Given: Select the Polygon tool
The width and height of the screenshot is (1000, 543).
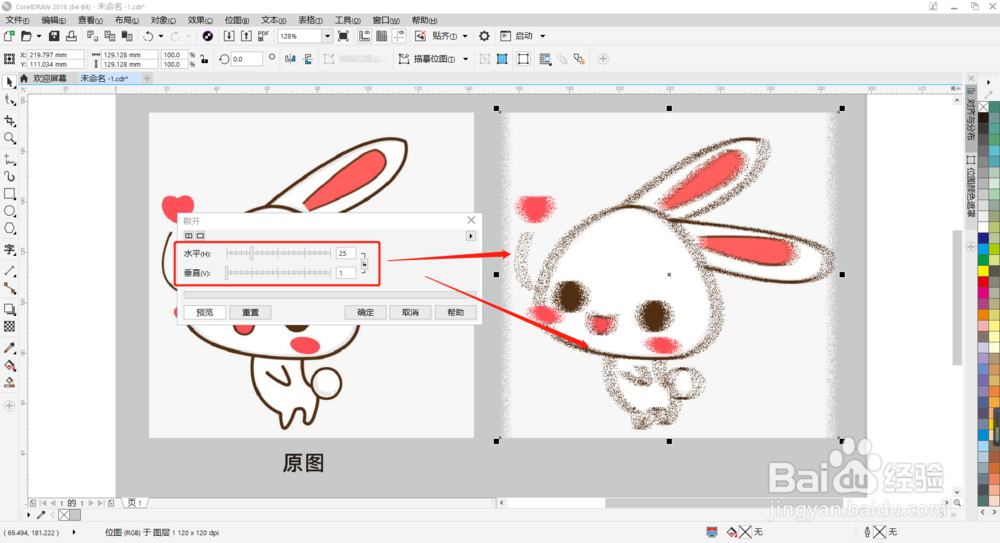Looking at the screenshot, I should point(10,229).
